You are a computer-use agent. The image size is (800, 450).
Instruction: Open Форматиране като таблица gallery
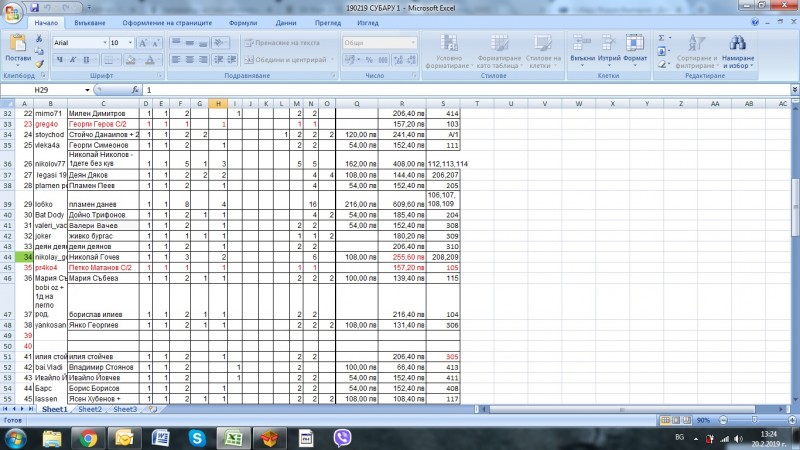499,52
